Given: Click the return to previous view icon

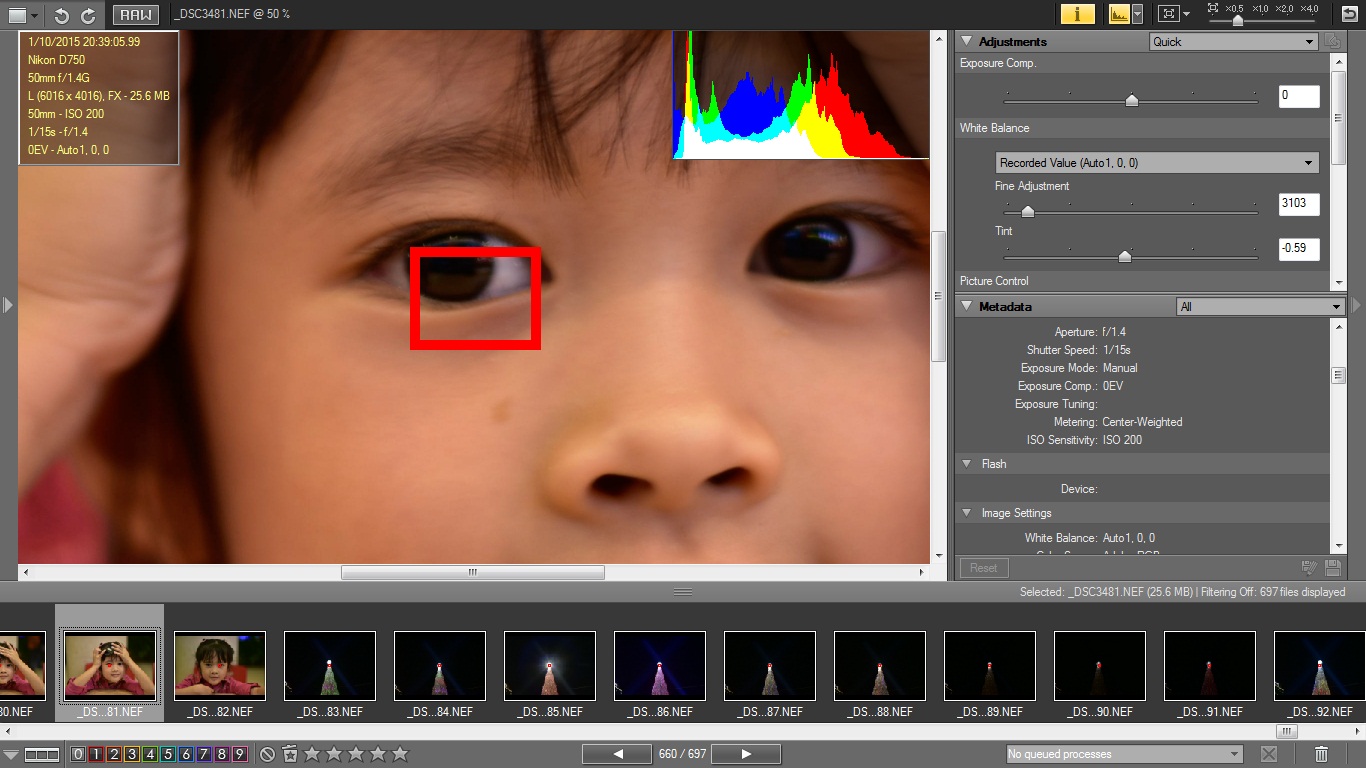Looking at the screenshot, I should pos(1349,14).
